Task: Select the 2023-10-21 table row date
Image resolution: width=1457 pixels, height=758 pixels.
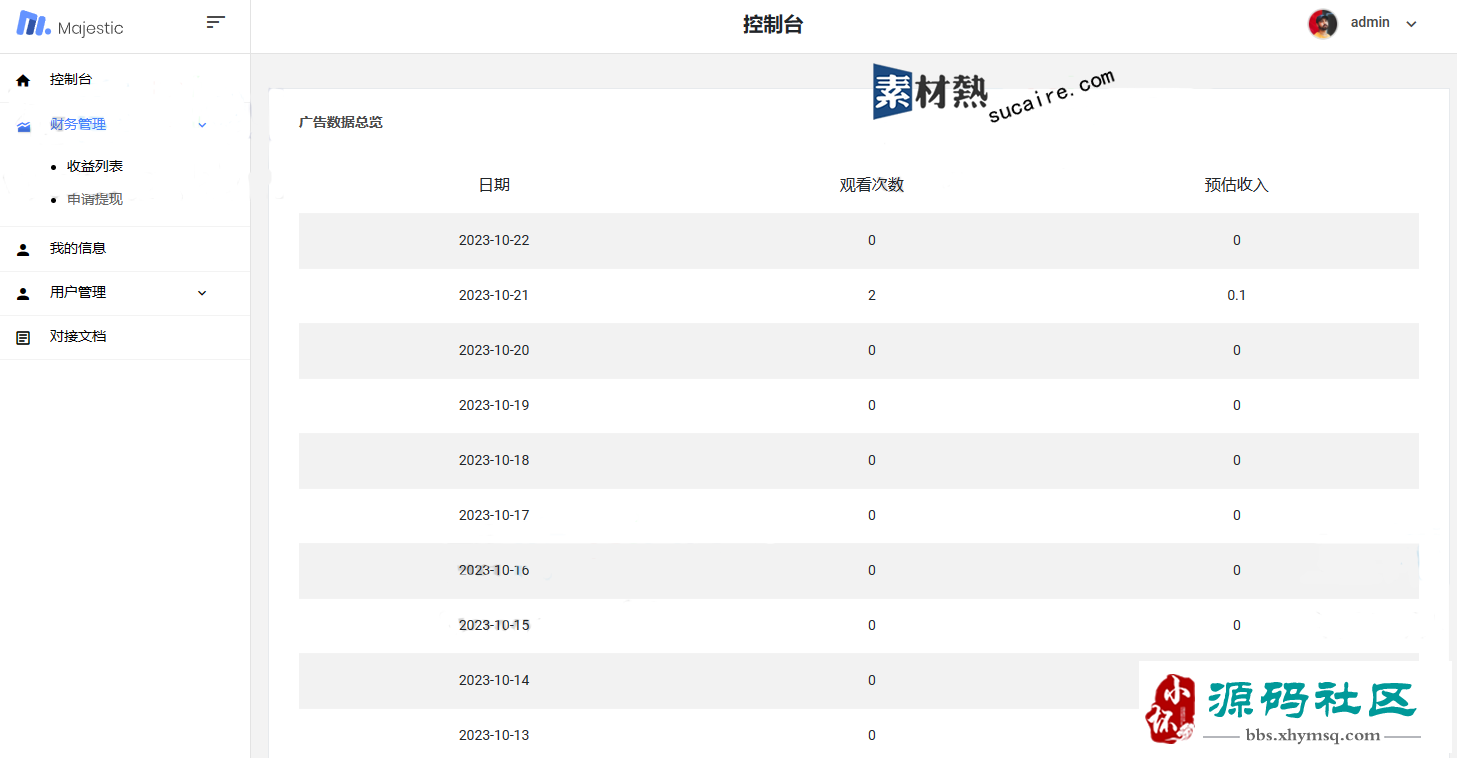Action: pos(494,295)
